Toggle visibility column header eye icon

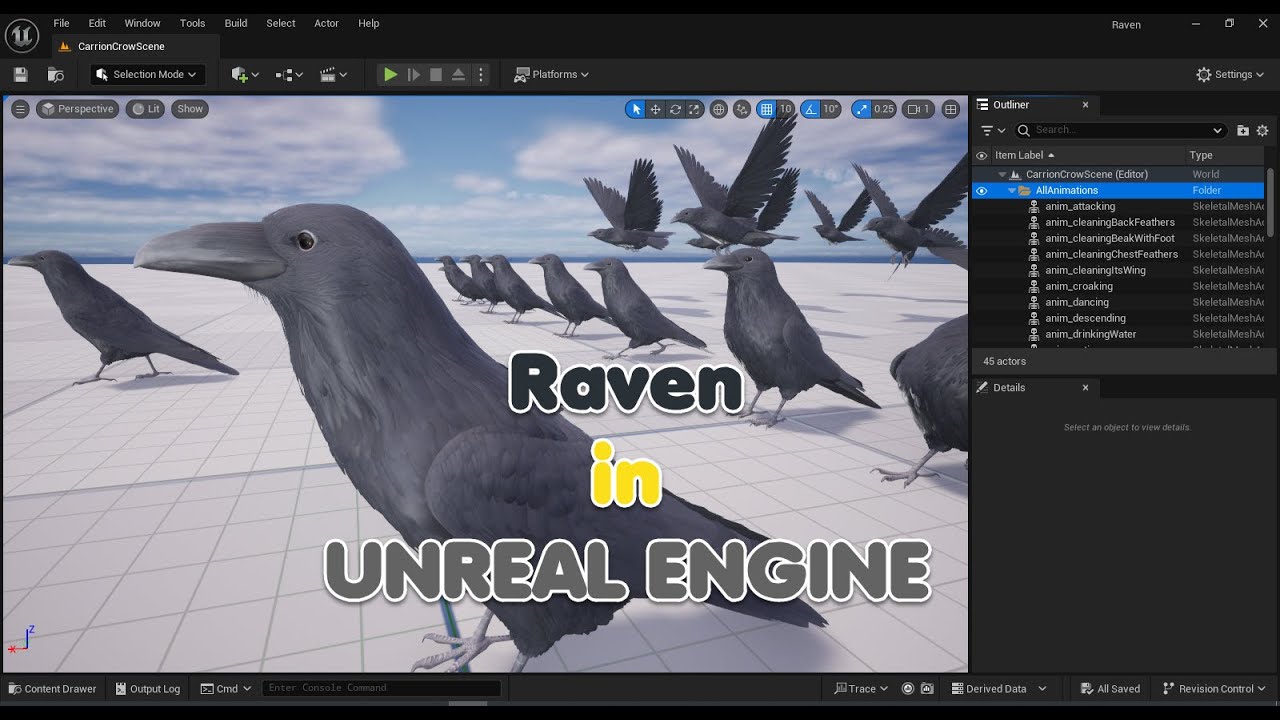point(981,156)
